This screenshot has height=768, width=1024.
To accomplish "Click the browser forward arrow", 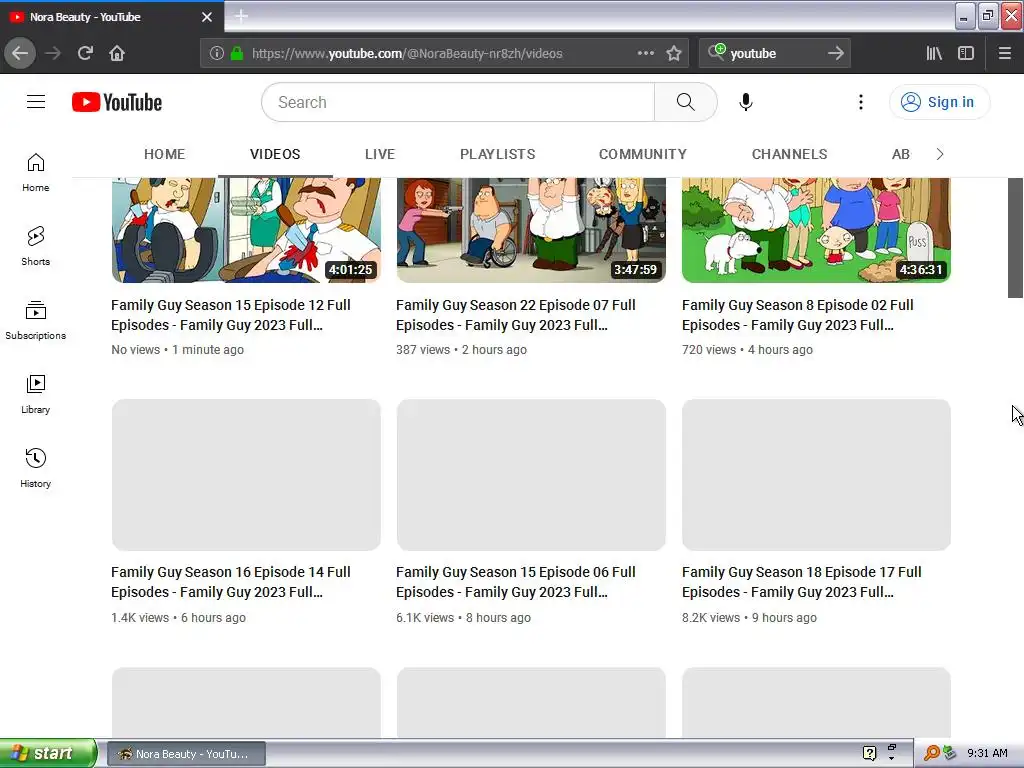I will pyautogui.click(x=53, y=53).
